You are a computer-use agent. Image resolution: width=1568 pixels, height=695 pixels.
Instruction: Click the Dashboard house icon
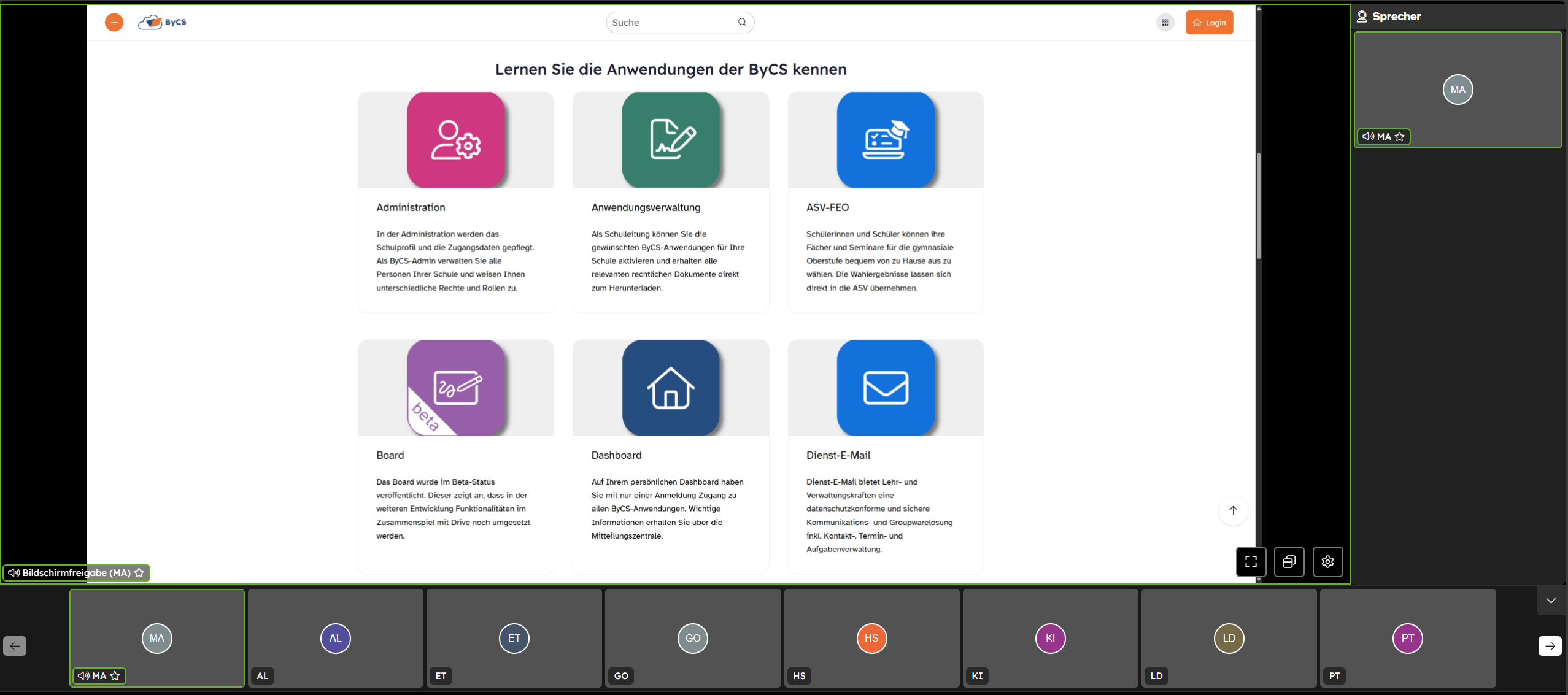[671, 388]
